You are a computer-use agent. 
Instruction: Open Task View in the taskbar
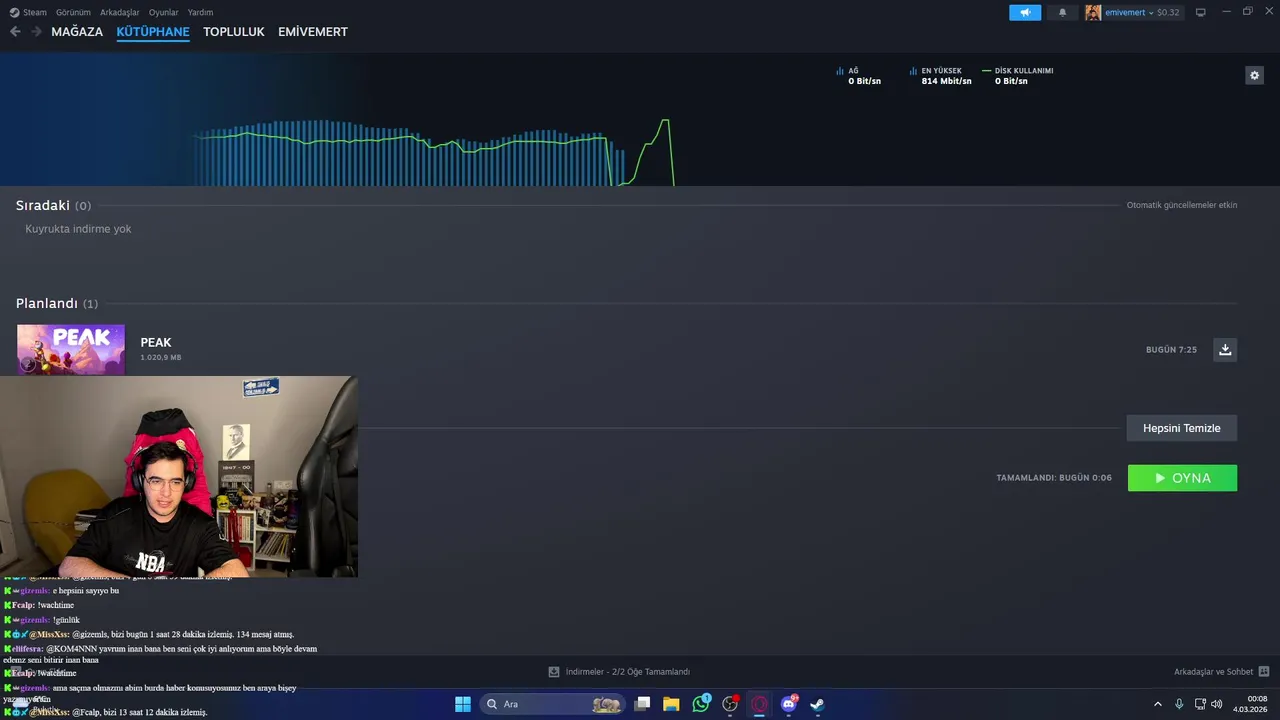(x=642, y=704)
